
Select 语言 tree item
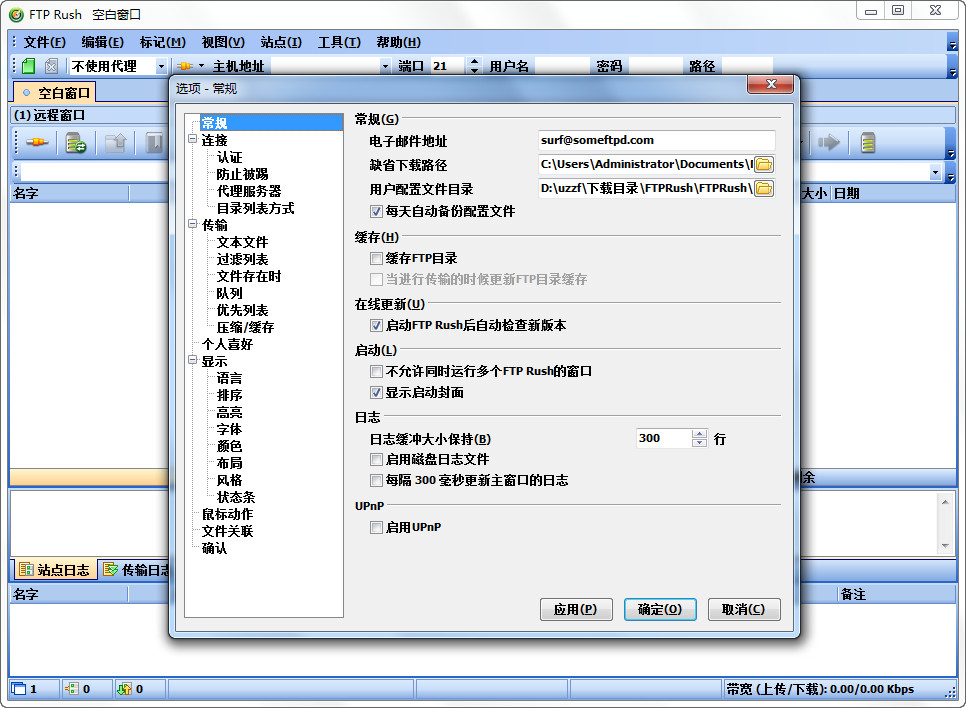[229, 378]
